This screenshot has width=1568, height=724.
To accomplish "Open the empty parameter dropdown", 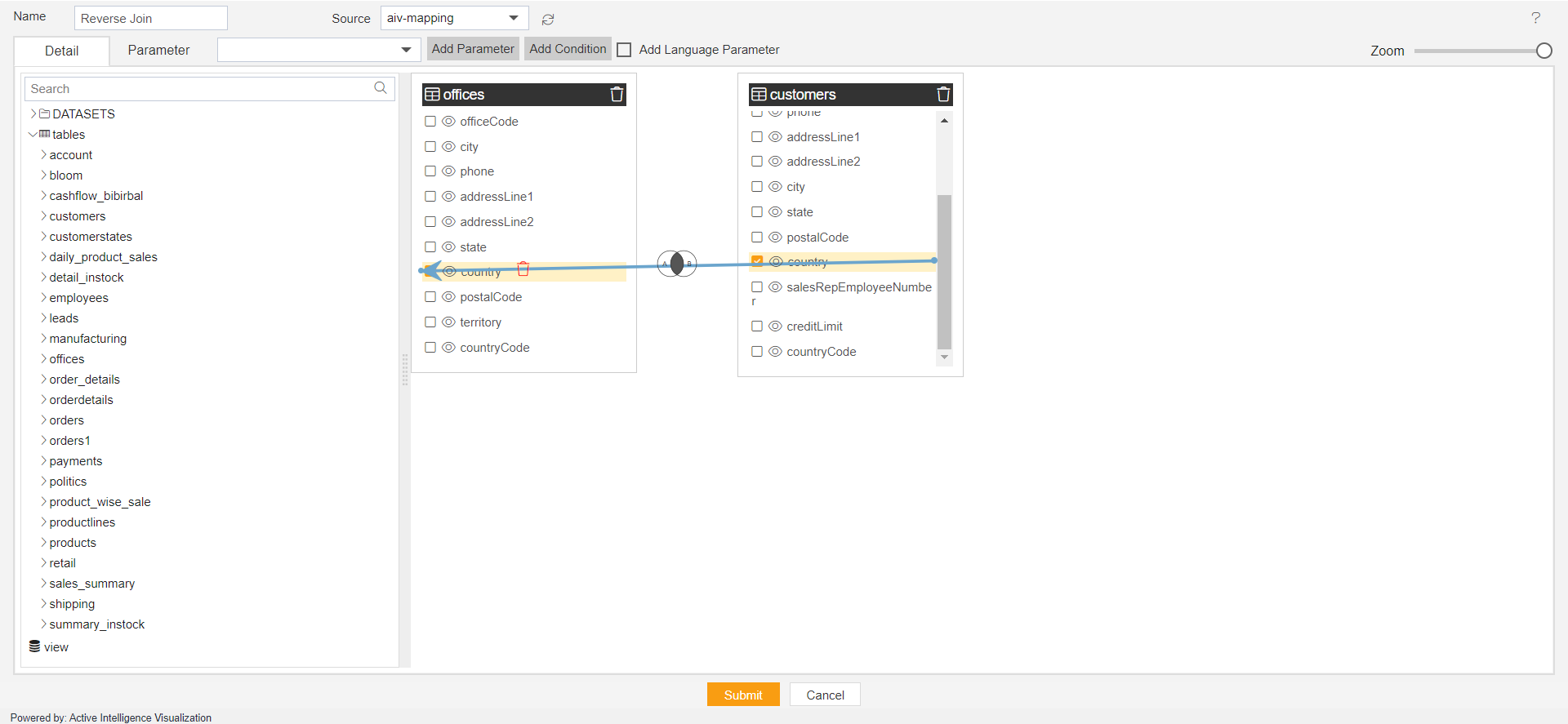I will tap(318, 50).
